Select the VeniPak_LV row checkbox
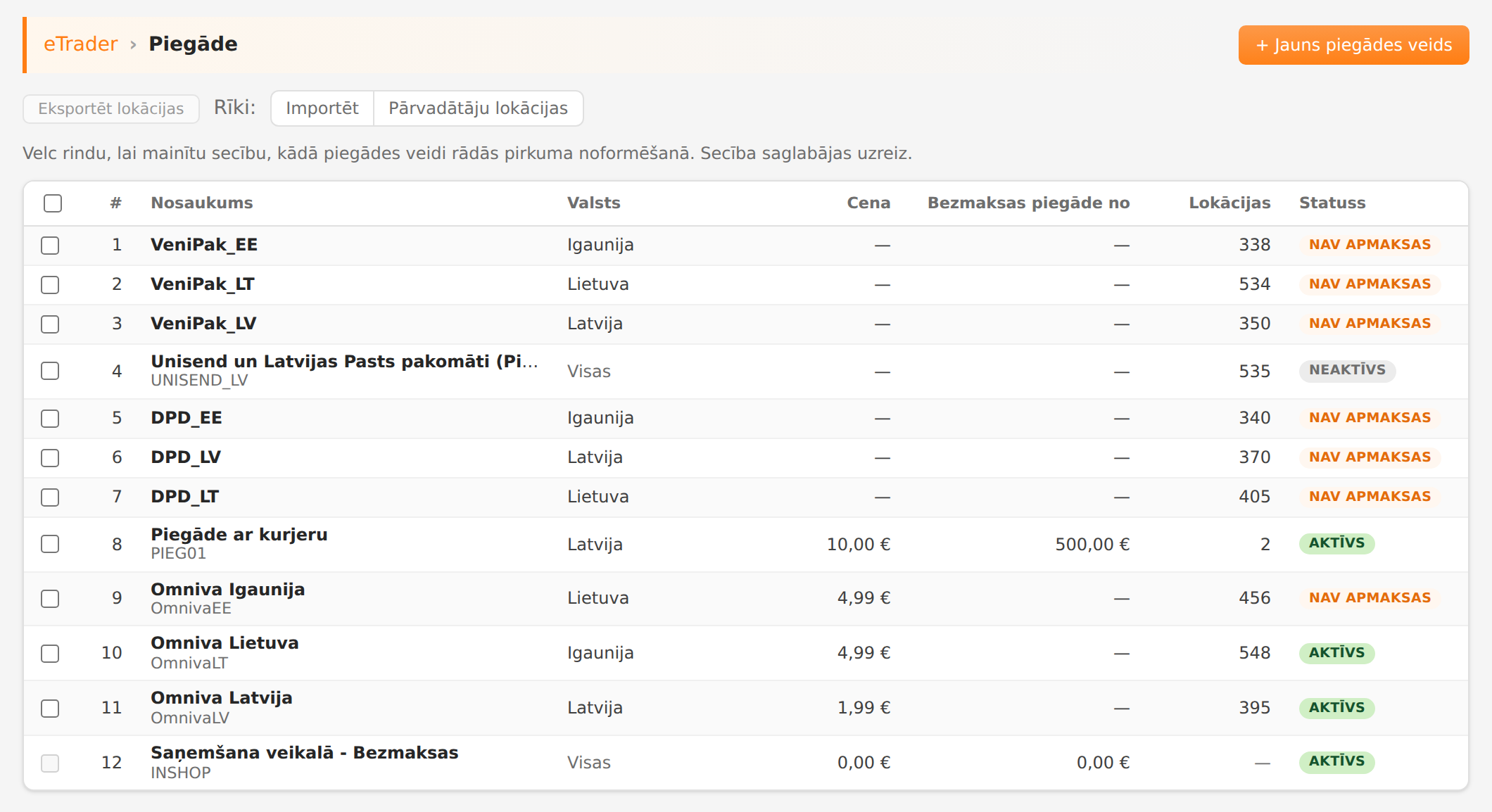 (x=50, y=324)
